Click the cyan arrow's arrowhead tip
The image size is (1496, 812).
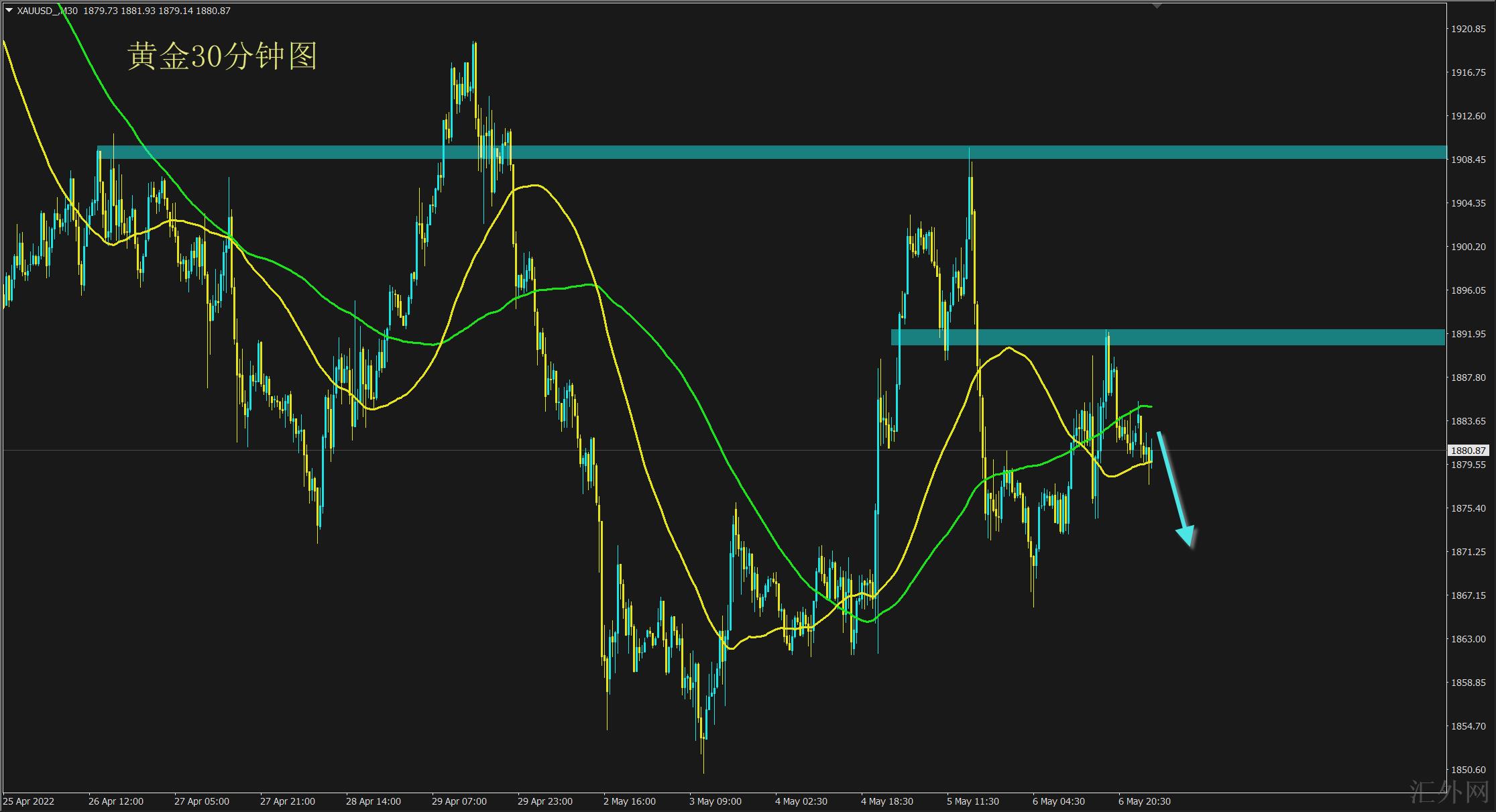click(x=1190, y=544)
